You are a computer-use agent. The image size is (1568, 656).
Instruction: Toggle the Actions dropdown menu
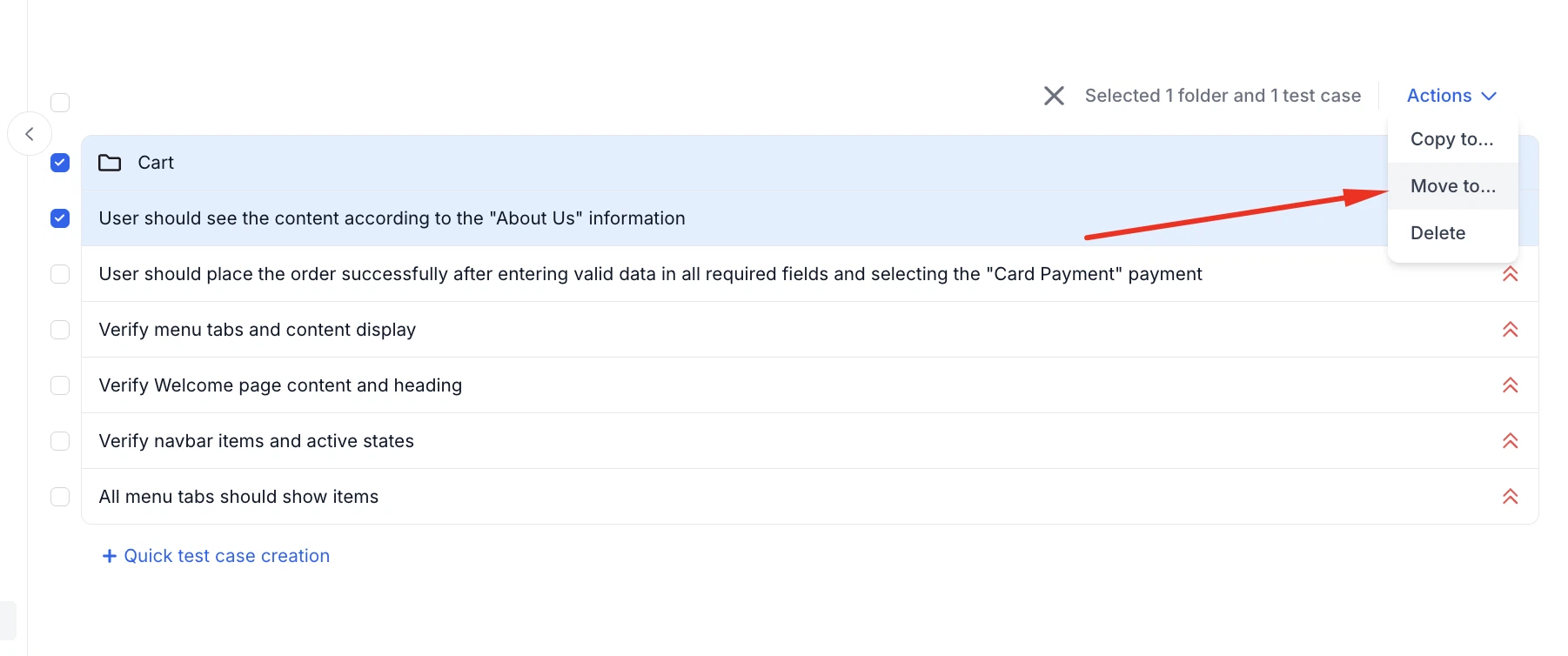pos(1451,96)
